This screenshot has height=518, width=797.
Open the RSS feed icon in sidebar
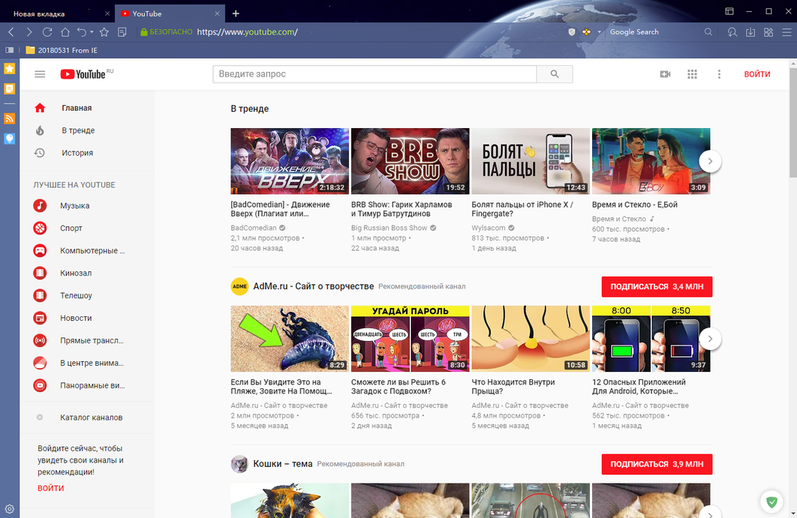click(10, 118)
